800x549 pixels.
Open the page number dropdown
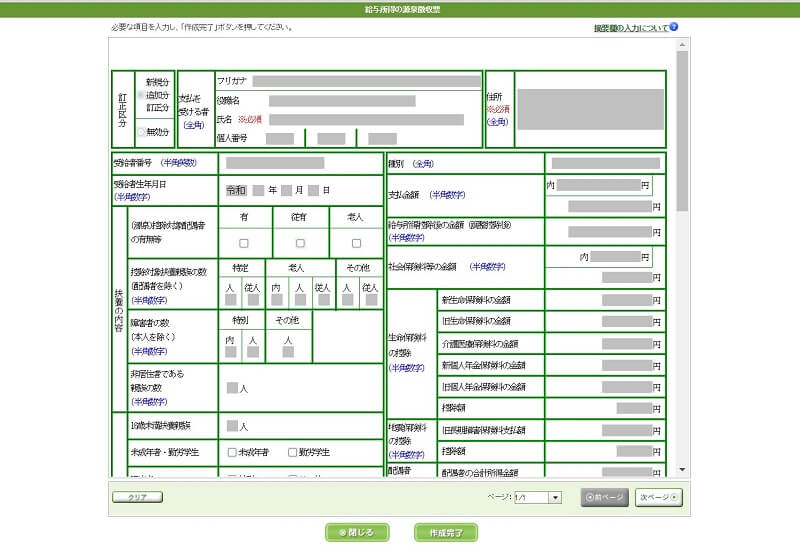tap(555, 497)
